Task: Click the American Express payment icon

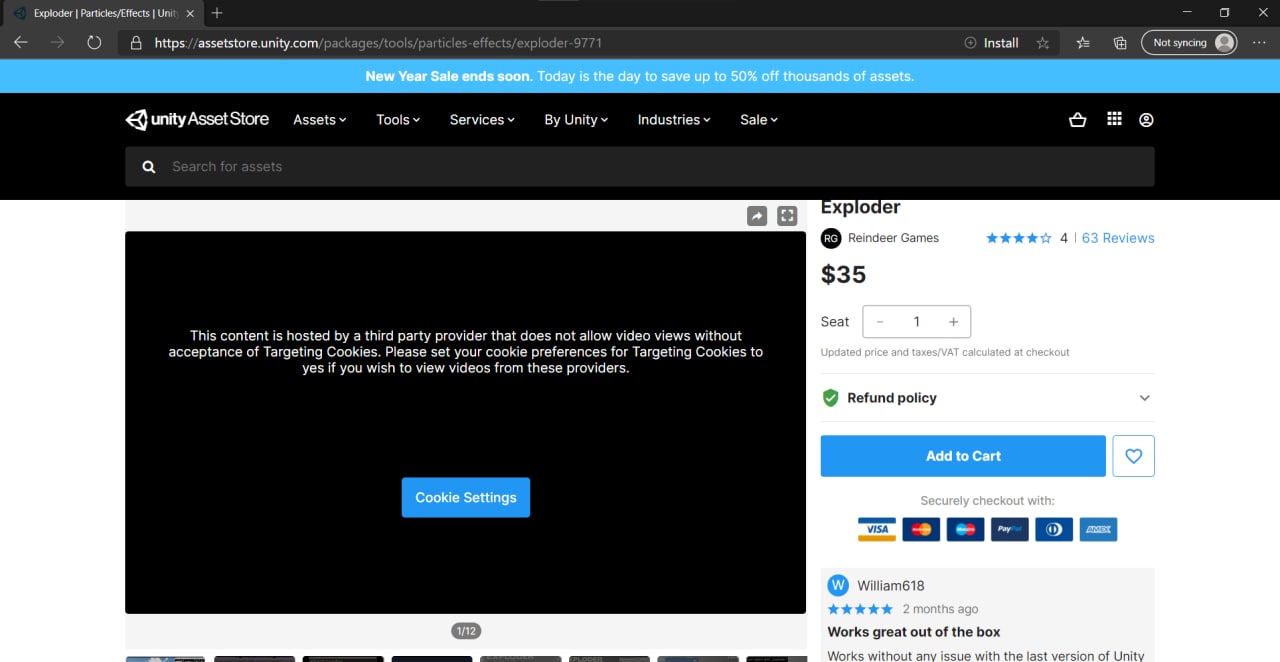Action: pos(1098,529)
